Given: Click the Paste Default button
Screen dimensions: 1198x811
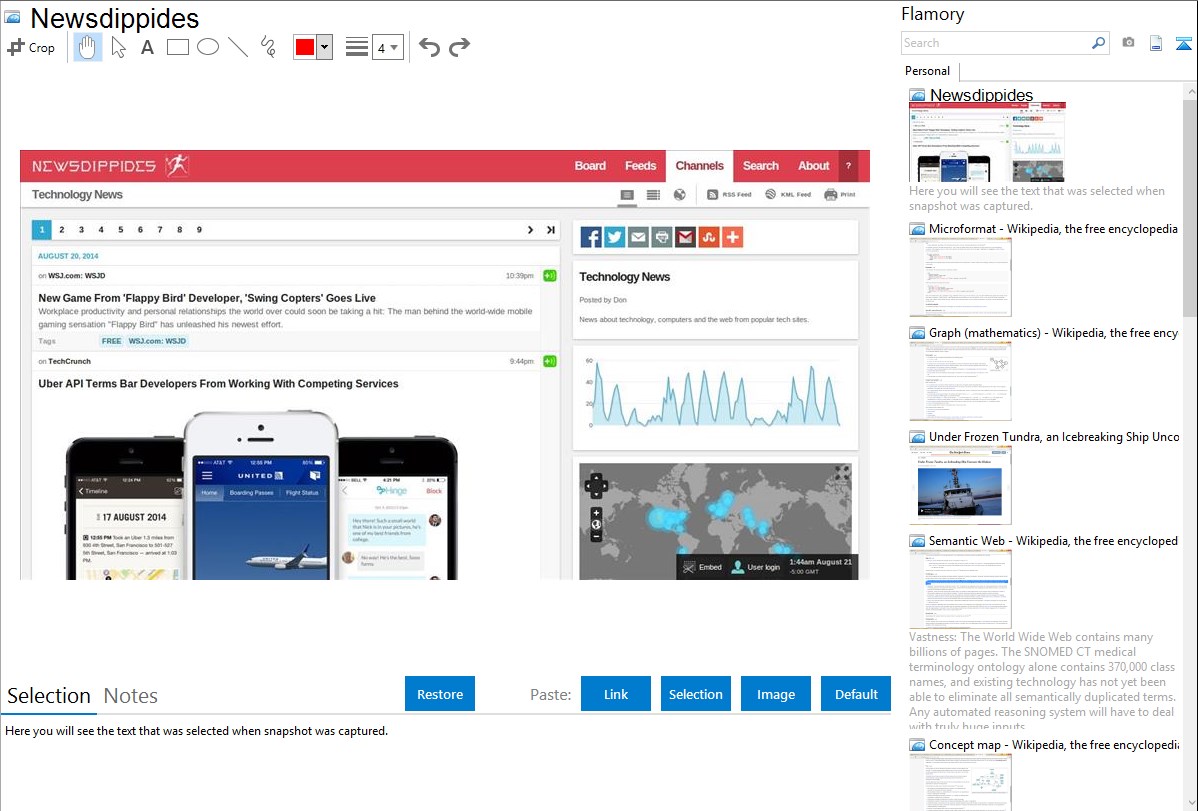Looking at the screenshot, I should (x=856, y=694).
